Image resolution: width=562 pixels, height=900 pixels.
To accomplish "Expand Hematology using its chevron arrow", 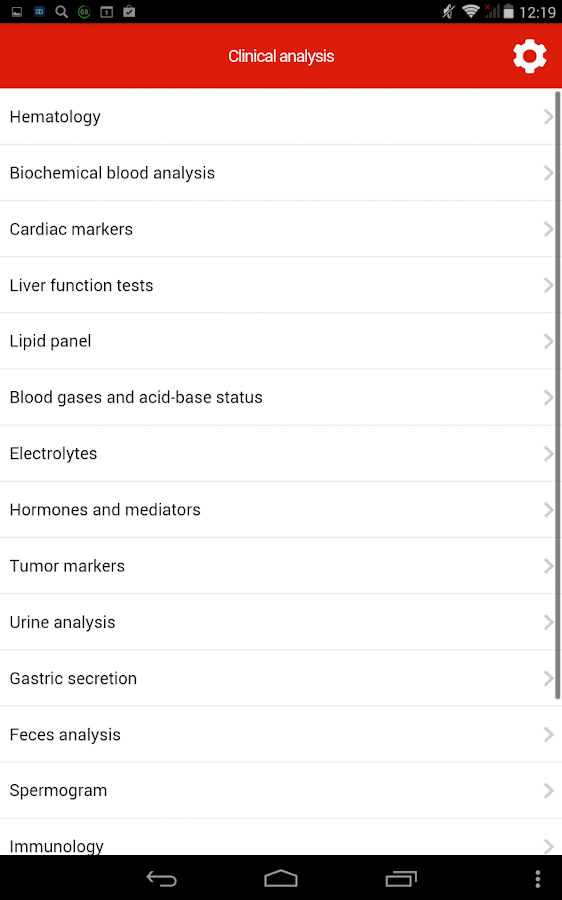I will pos(548,117).
